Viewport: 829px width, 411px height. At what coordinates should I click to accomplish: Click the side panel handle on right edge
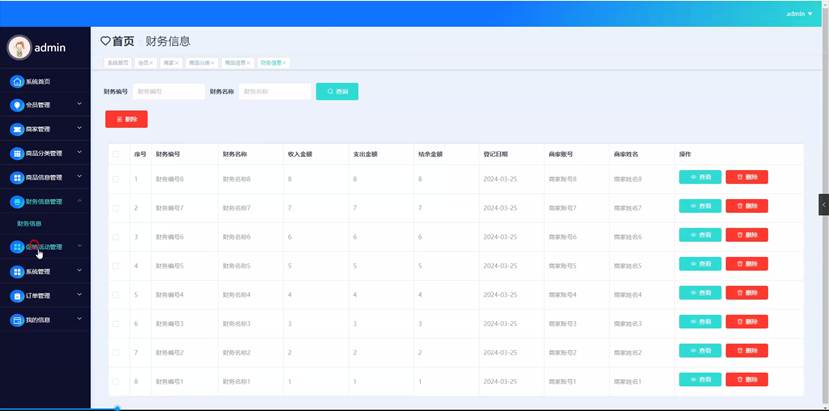point(824,205)
